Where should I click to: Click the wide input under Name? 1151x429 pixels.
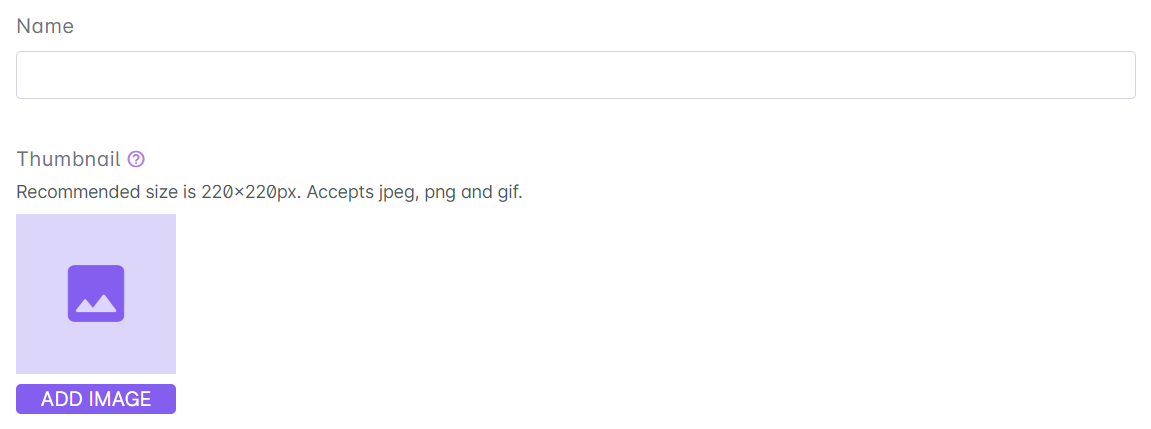tap(575, 75)
